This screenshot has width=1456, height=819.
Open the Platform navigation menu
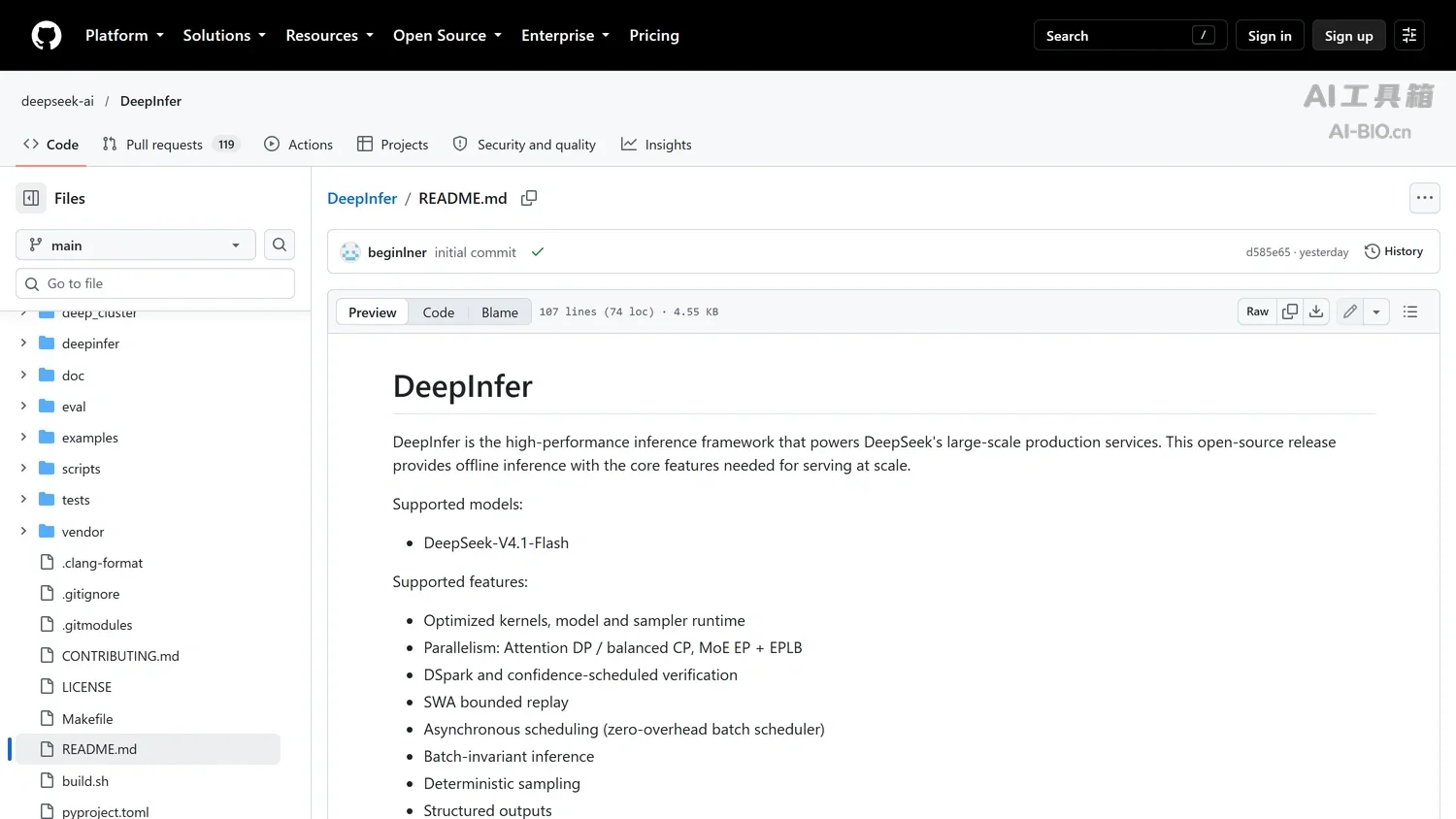coord(124,36)
